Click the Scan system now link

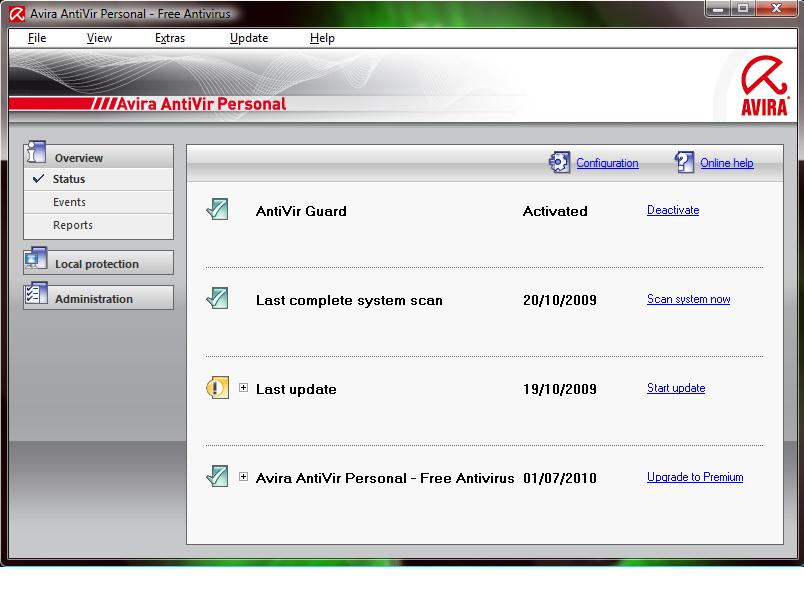click(688, 299)
